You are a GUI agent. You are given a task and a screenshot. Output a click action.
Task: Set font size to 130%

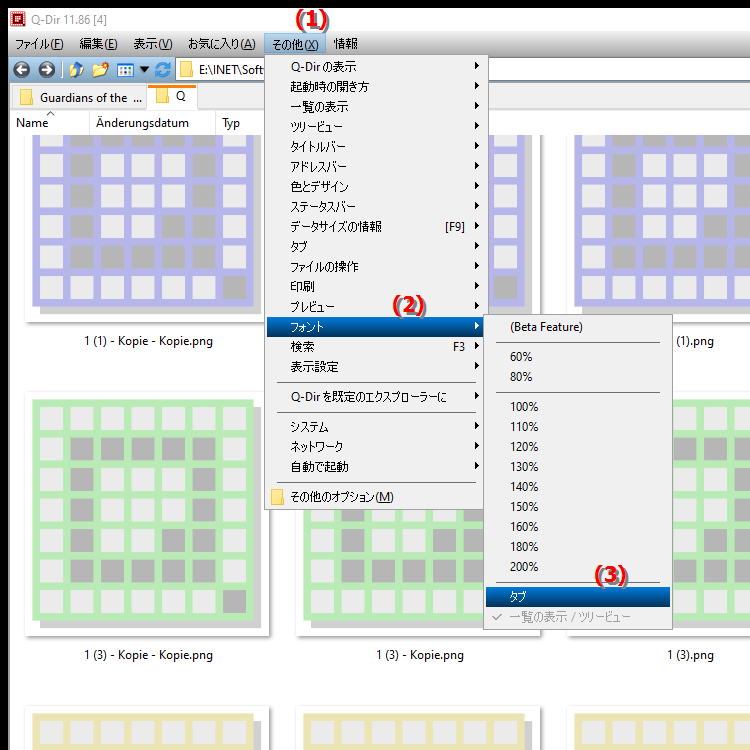pos(578,467)
